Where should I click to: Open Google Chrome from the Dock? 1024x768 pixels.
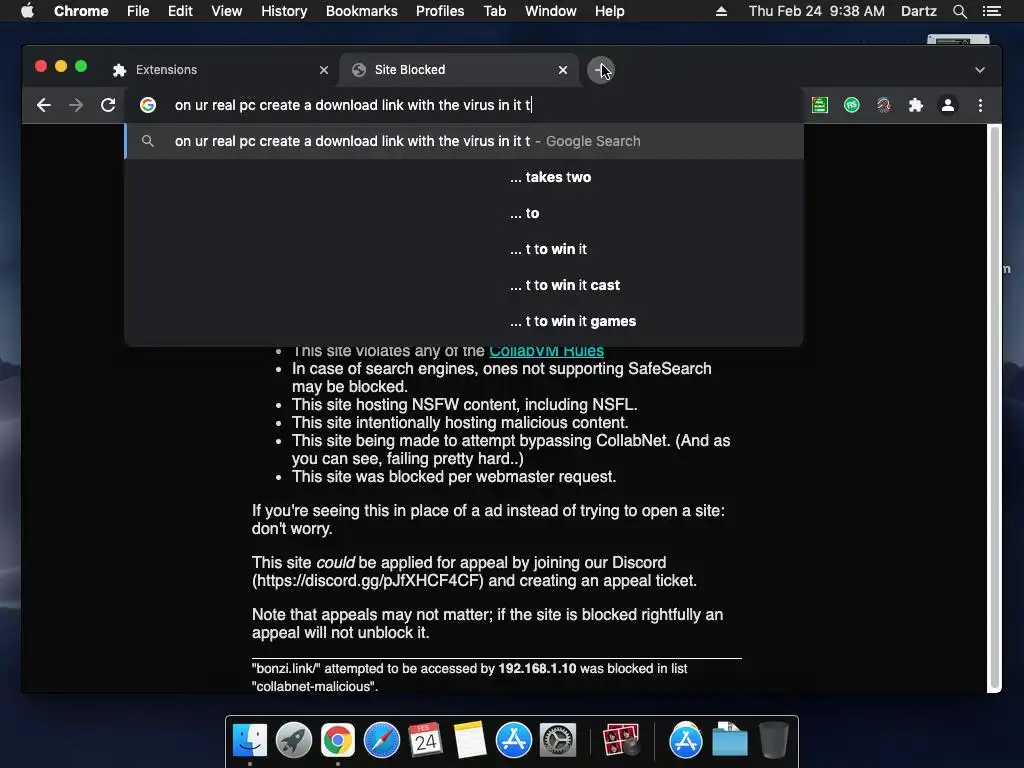338,741
